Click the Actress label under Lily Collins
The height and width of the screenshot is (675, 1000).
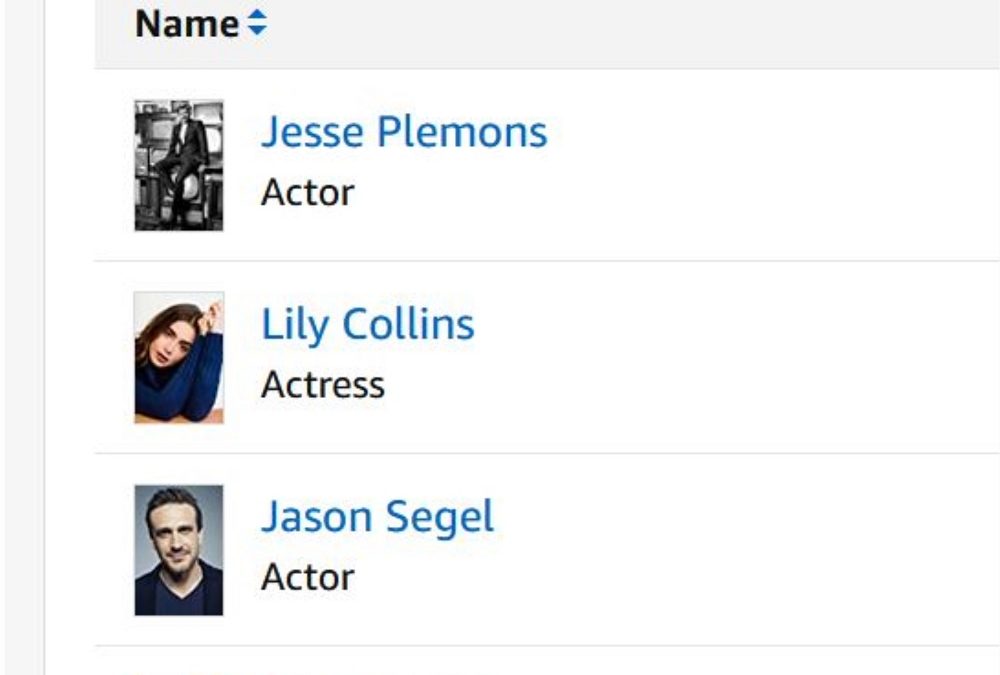coord(322,385)
